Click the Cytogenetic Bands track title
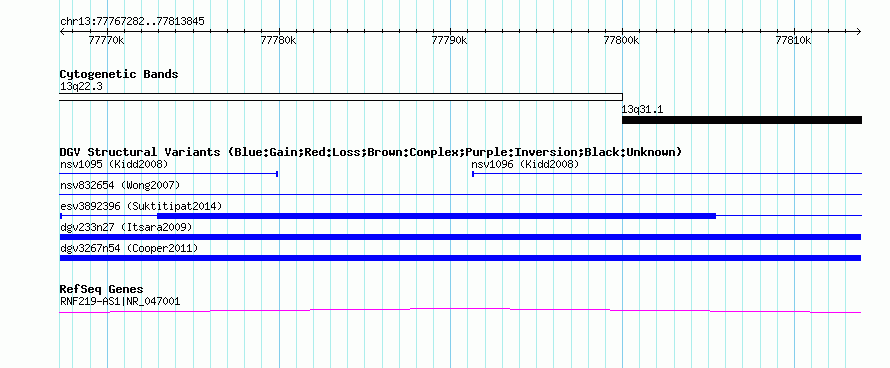The image size is (890, 368). [x=119, y=74]
